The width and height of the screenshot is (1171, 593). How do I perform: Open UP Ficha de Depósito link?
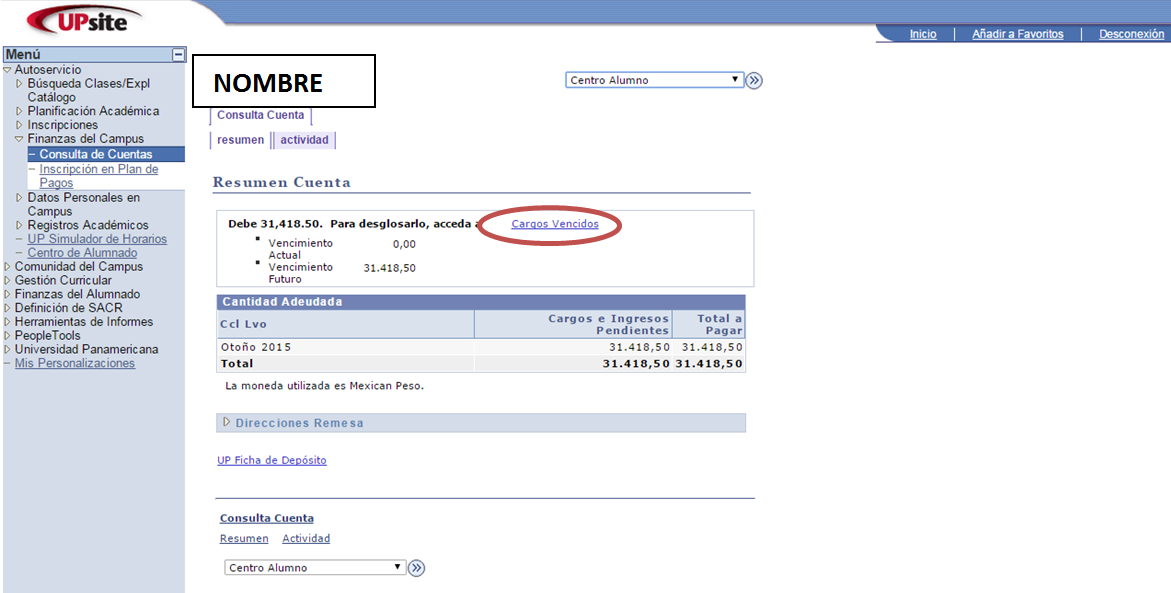point(272,460)
